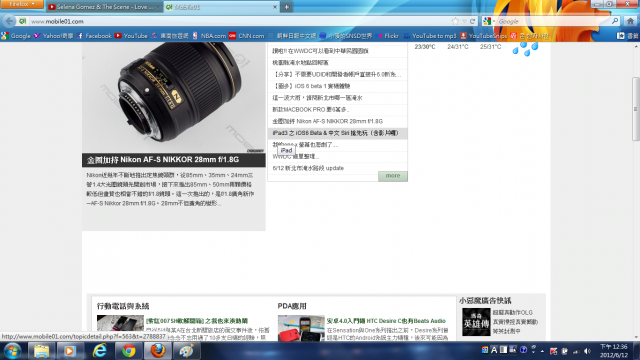Bookmark this page with the star icon
The height and width of the screenshot is (360, 640).
point(455,21)
